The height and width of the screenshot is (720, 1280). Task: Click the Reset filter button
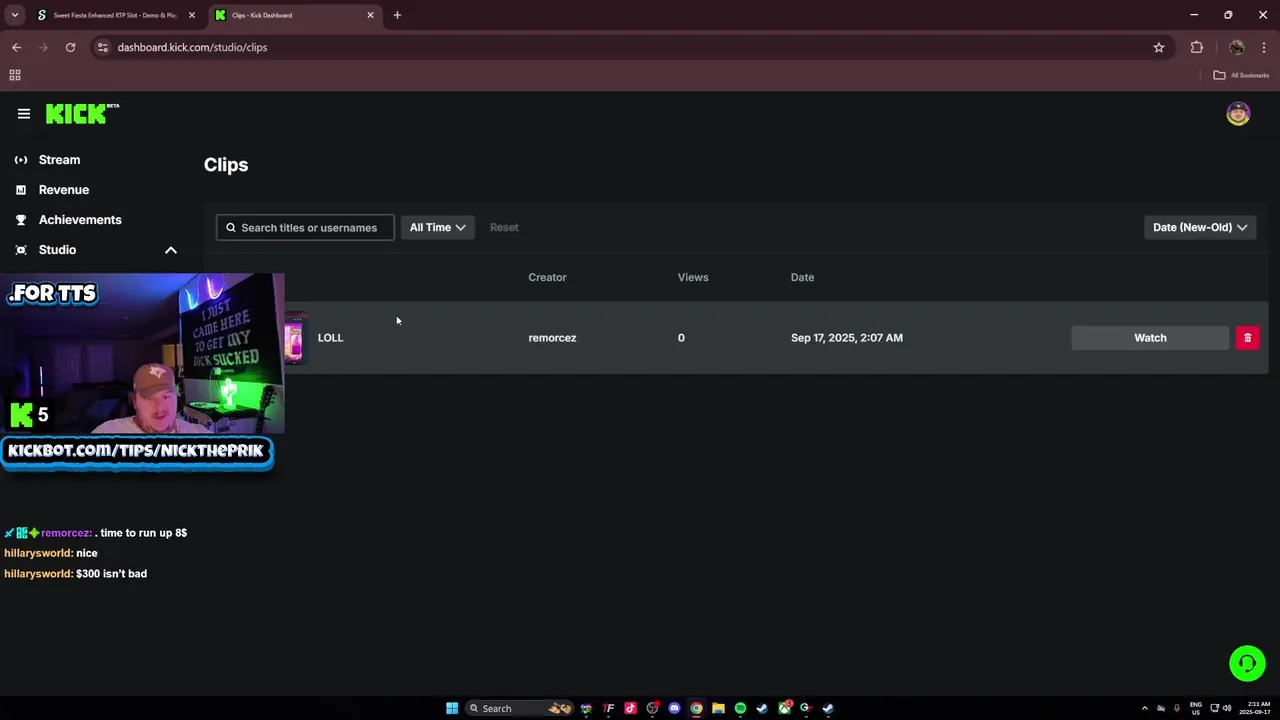504,227
